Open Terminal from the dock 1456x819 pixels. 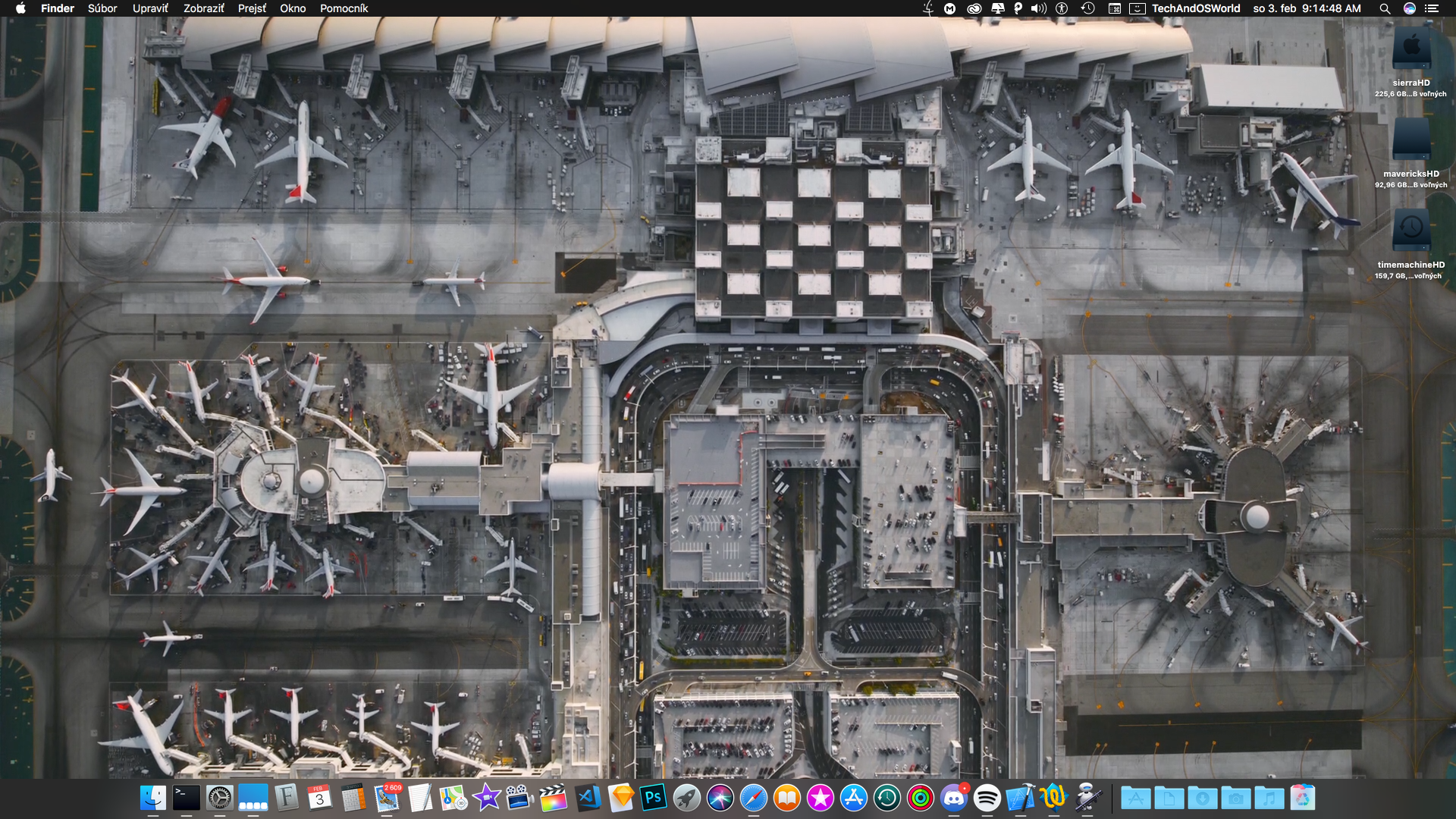(x=187, y=798)
